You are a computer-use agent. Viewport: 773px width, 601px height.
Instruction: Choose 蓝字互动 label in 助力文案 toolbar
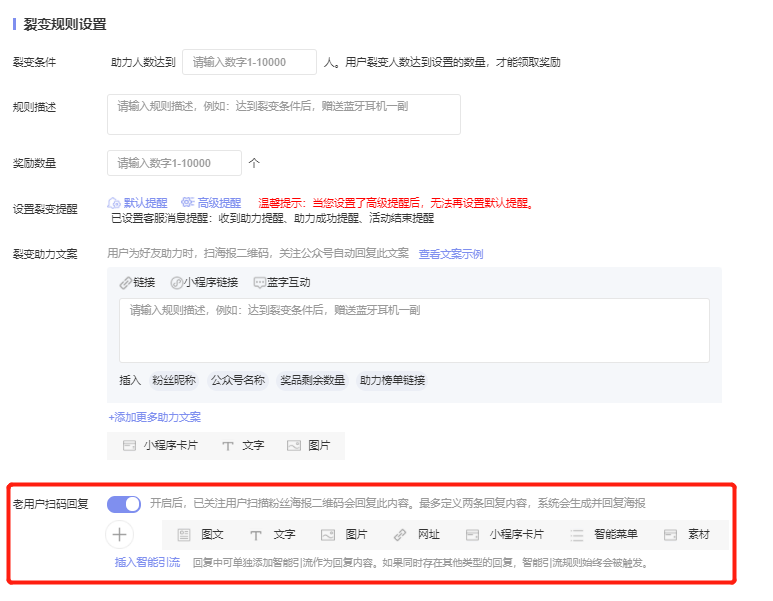pos(289,283)
